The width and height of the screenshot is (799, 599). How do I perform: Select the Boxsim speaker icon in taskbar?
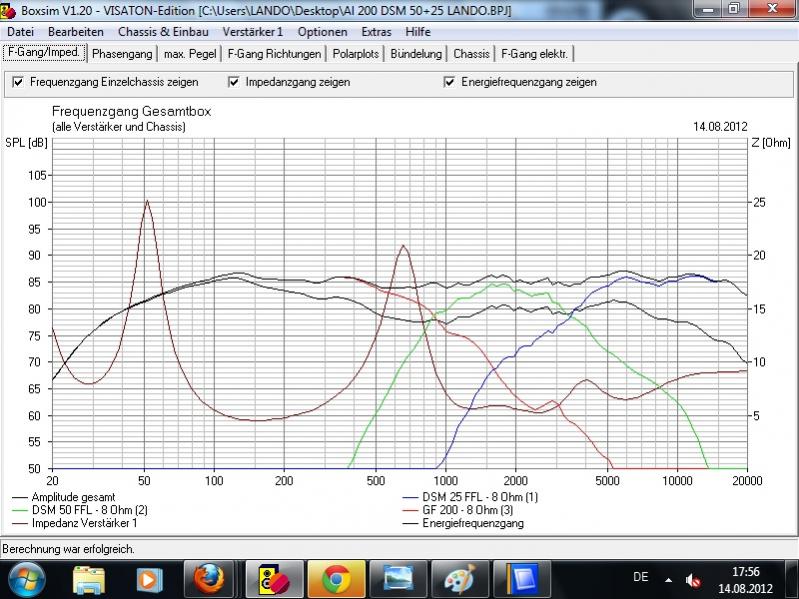[x=274, y=580]
